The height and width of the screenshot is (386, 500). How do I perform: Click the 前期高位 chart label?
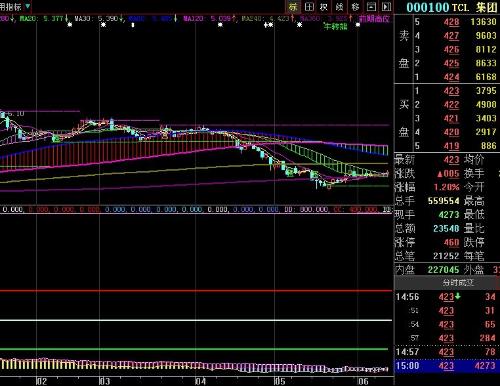pyautogui.click(x=374, y=19)
